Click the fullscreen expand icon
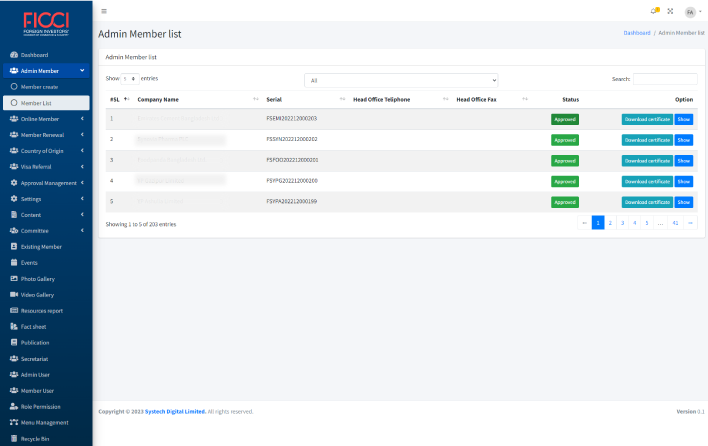The width and height of the screenshot is (708, 446). [x=670, y=11]
